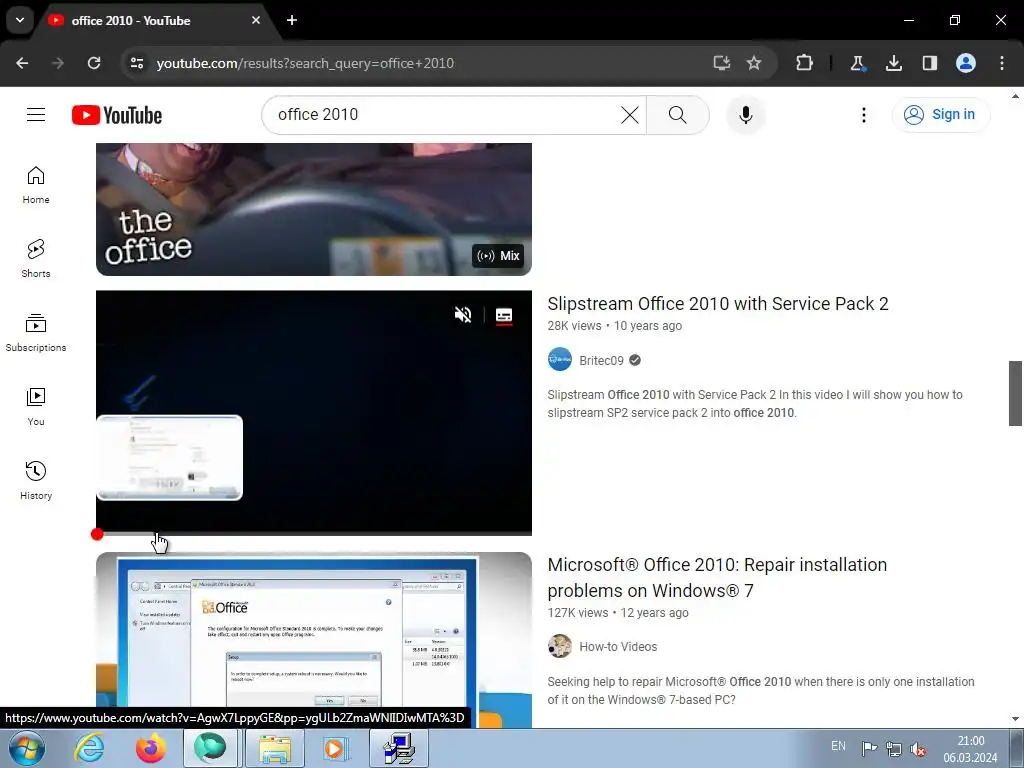Click the '28K views' text
Screen dimensions: 1024x768
click(x=574, y=326)
